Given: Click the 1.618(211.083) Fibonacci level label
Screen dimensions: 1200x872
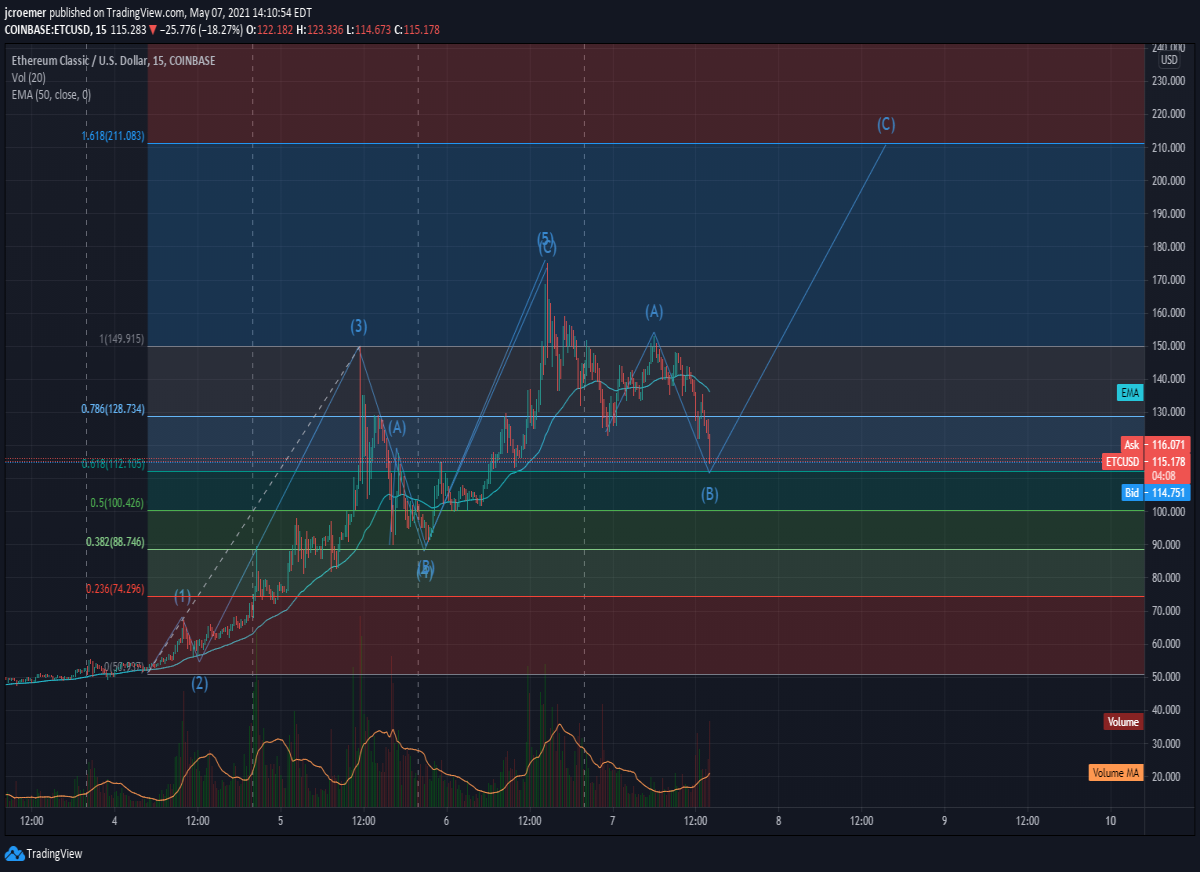Looking at the screenshot, I should click(x=114, y=136).
